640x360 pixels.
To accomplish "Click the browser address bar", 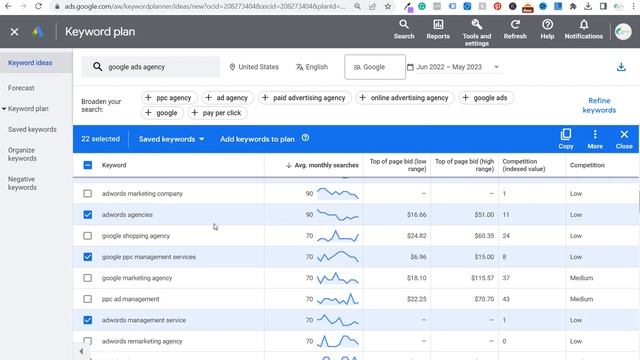I will 204,6.
